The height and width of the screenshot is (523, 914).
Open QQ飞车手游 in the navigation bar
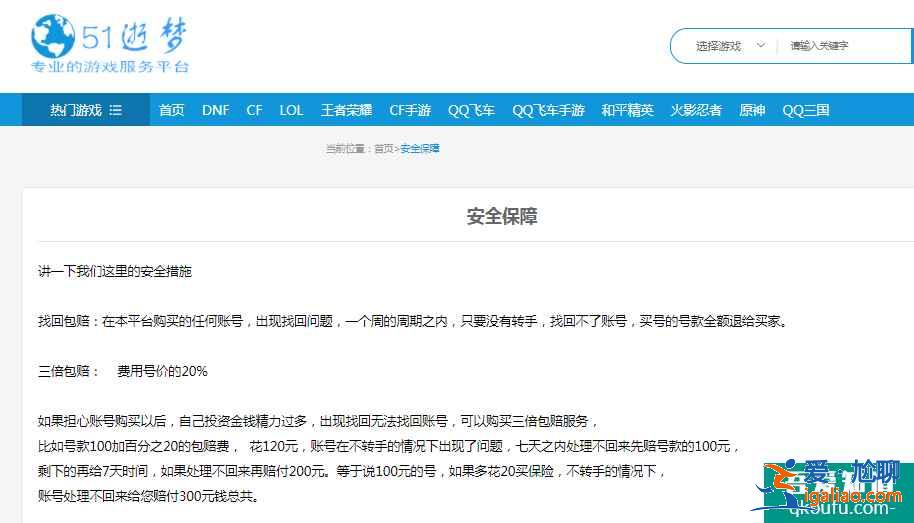pos(548,110)
